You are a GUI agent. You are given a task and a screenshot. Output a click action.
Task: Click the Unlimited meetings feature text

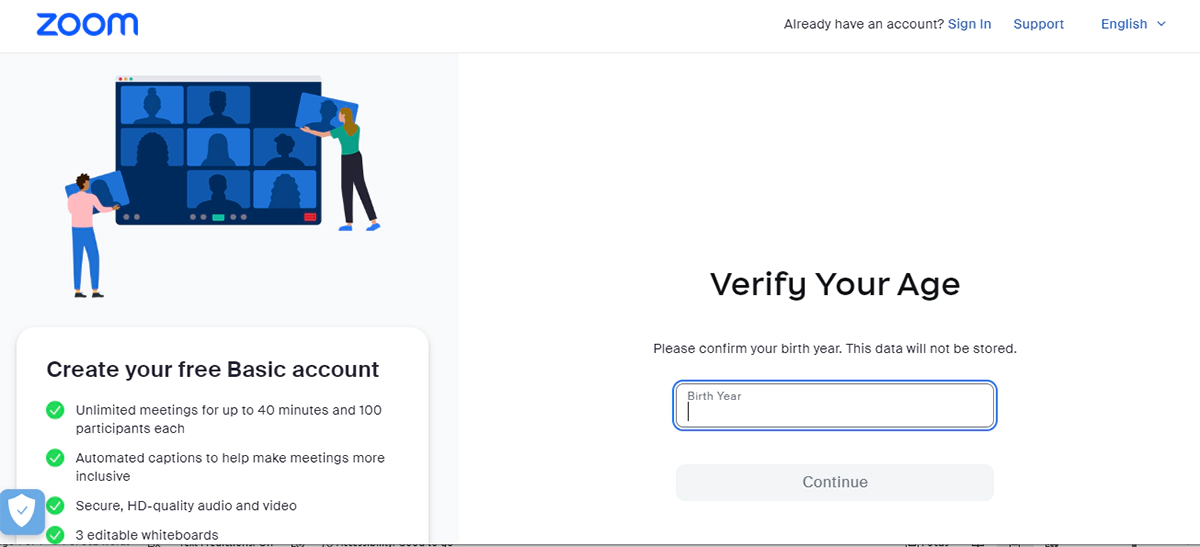(x=229, y=419)
